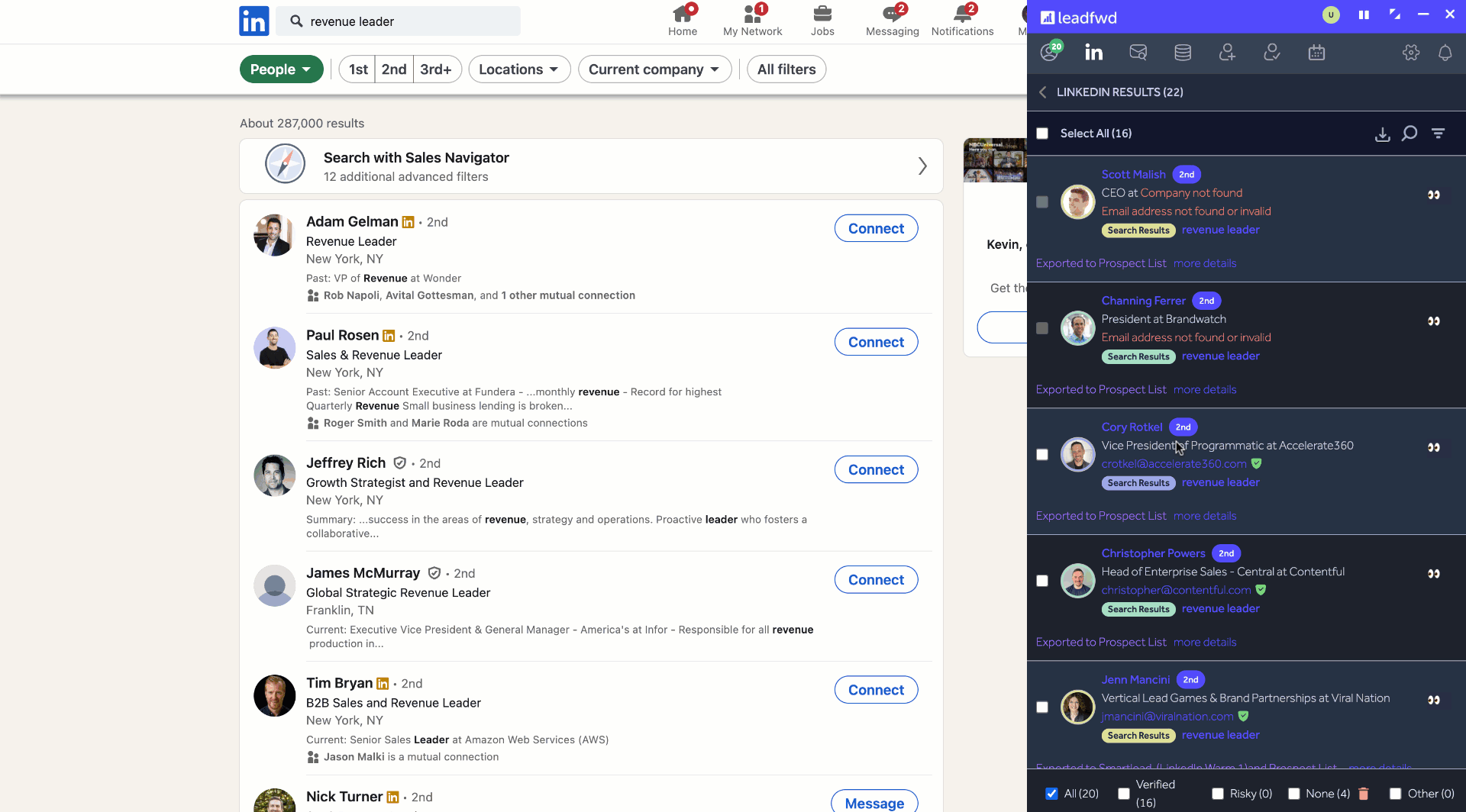This screenshot has height=812, width=1466.
Task: Select Cory Rotkel's checkbox
Action: (x=1042, y=455)
